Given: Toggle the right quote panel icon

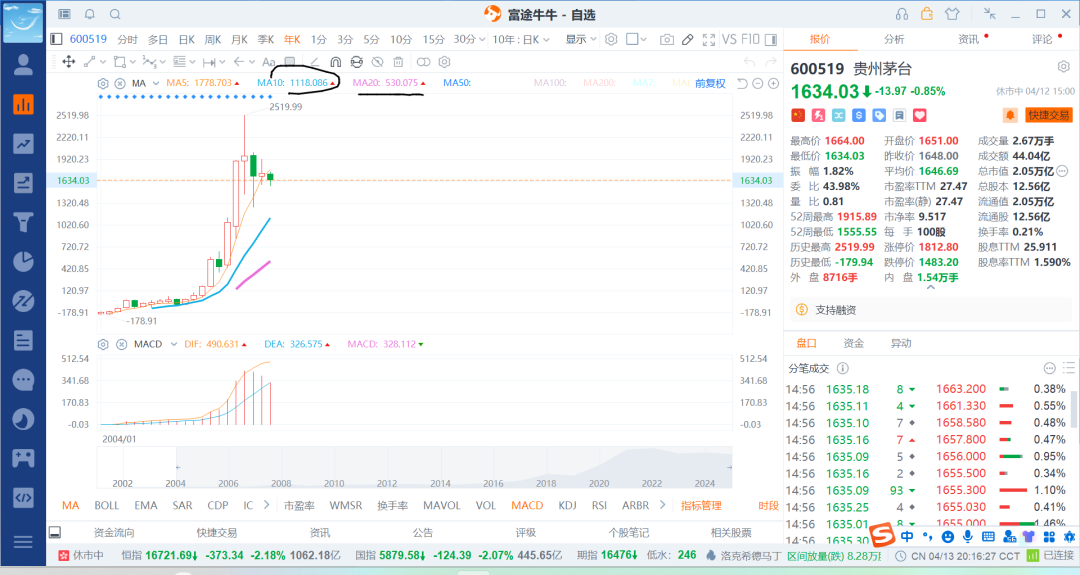Looking at the screenshot, I should click(771, 40).
